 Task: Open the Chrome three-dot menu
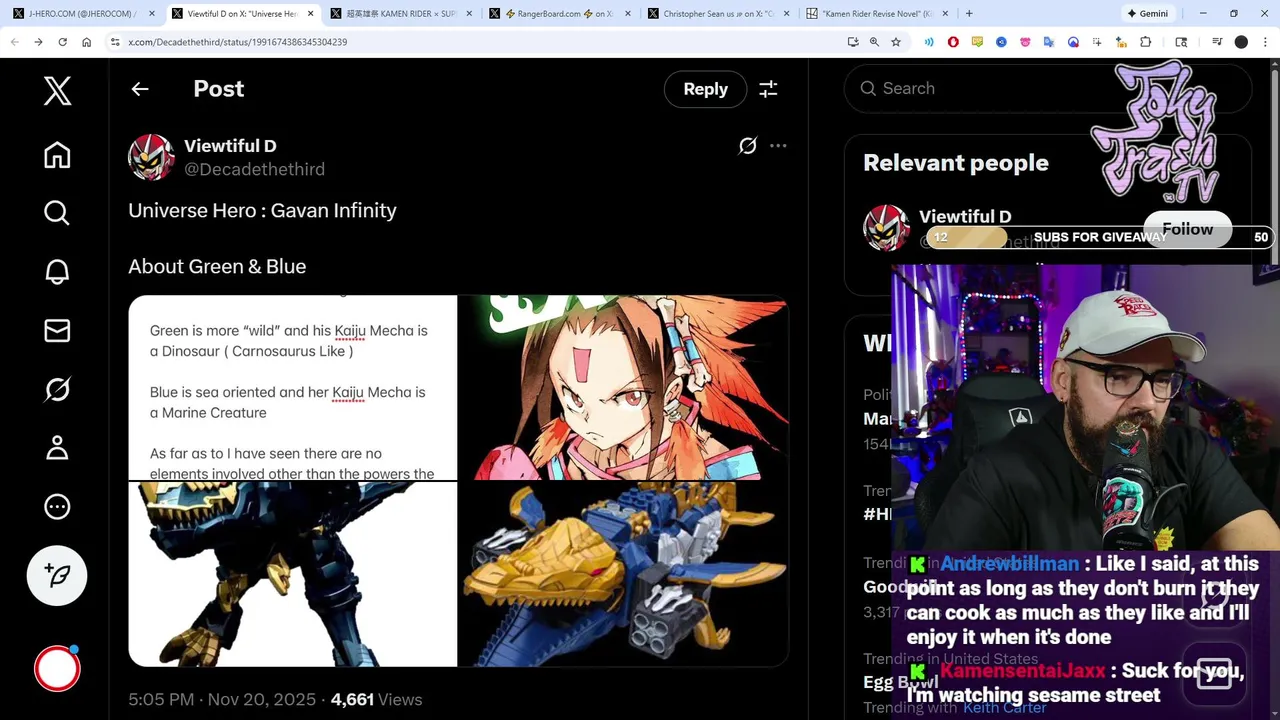point(1265,42)
